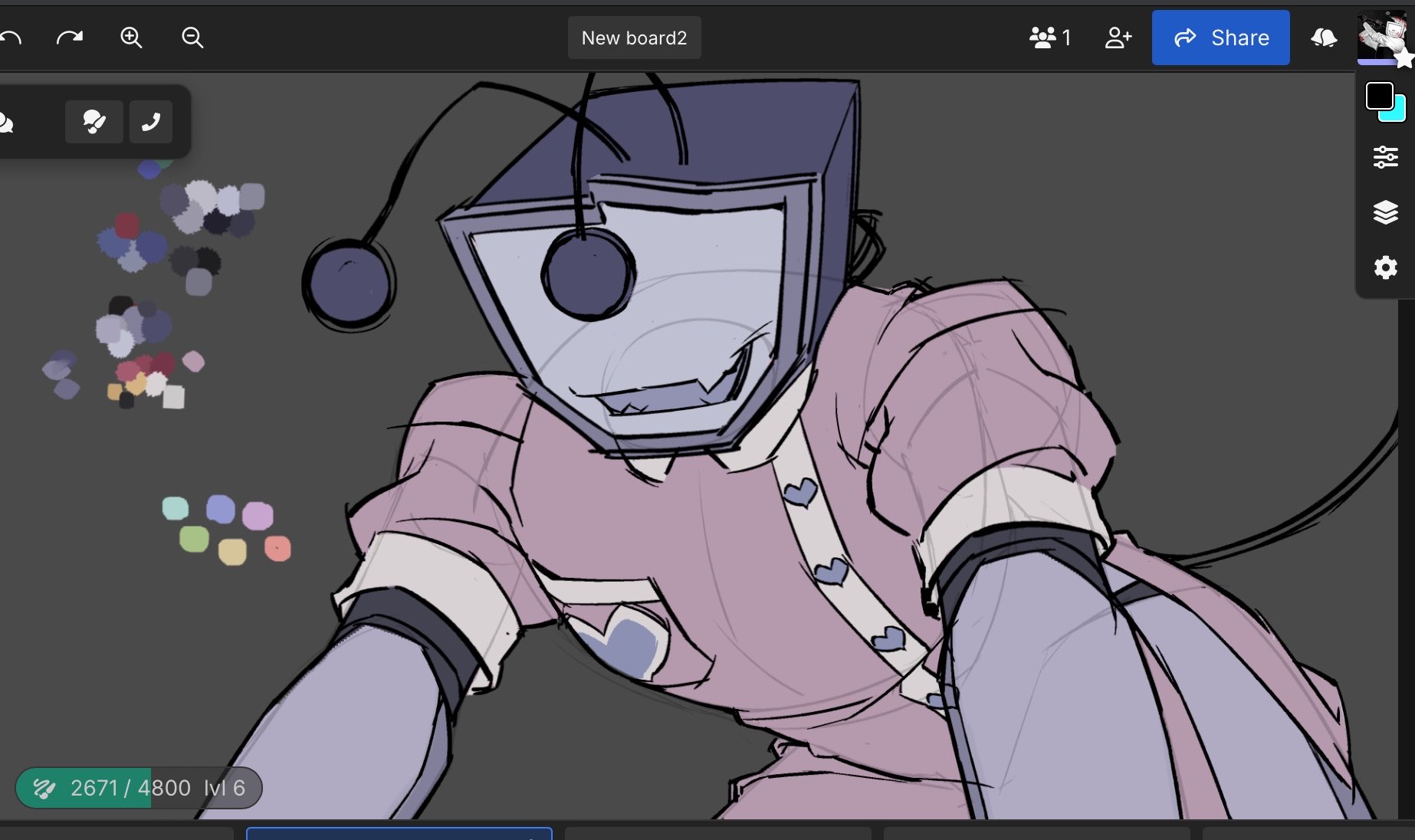Zoom out of the canvas
Image resolution: width=1415 pixels, height=840 pixels.
tap(192, 38)
